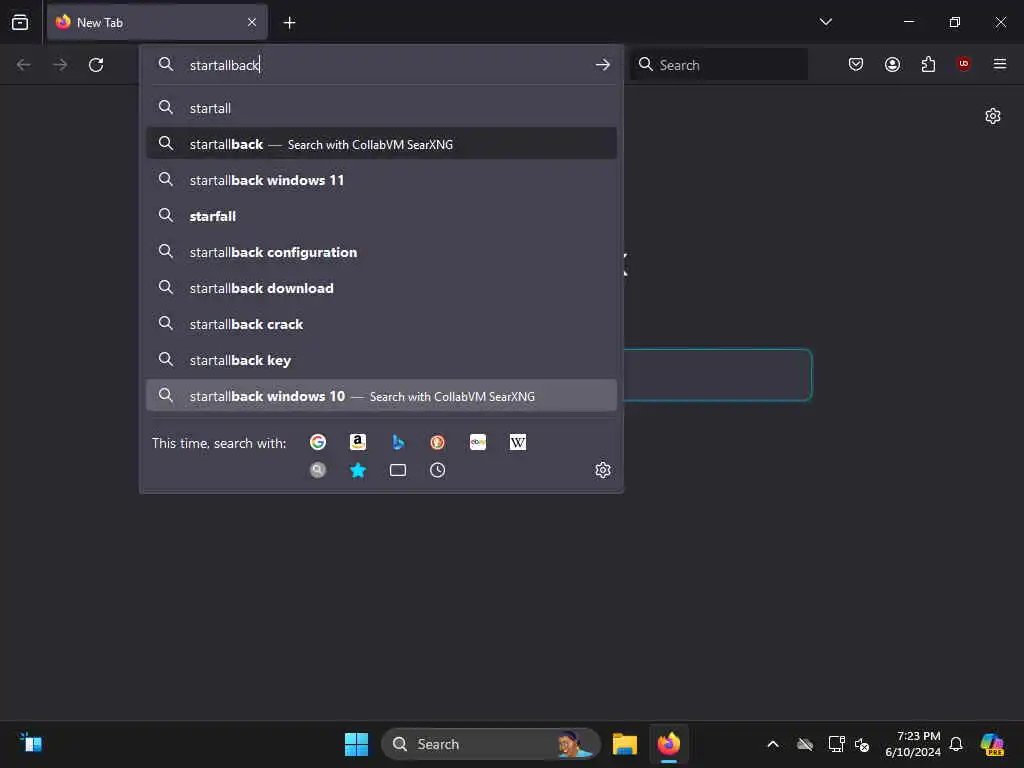Click the new tab page search field
This screenshot has height=768, width=1024.
(x=718, y=375)
